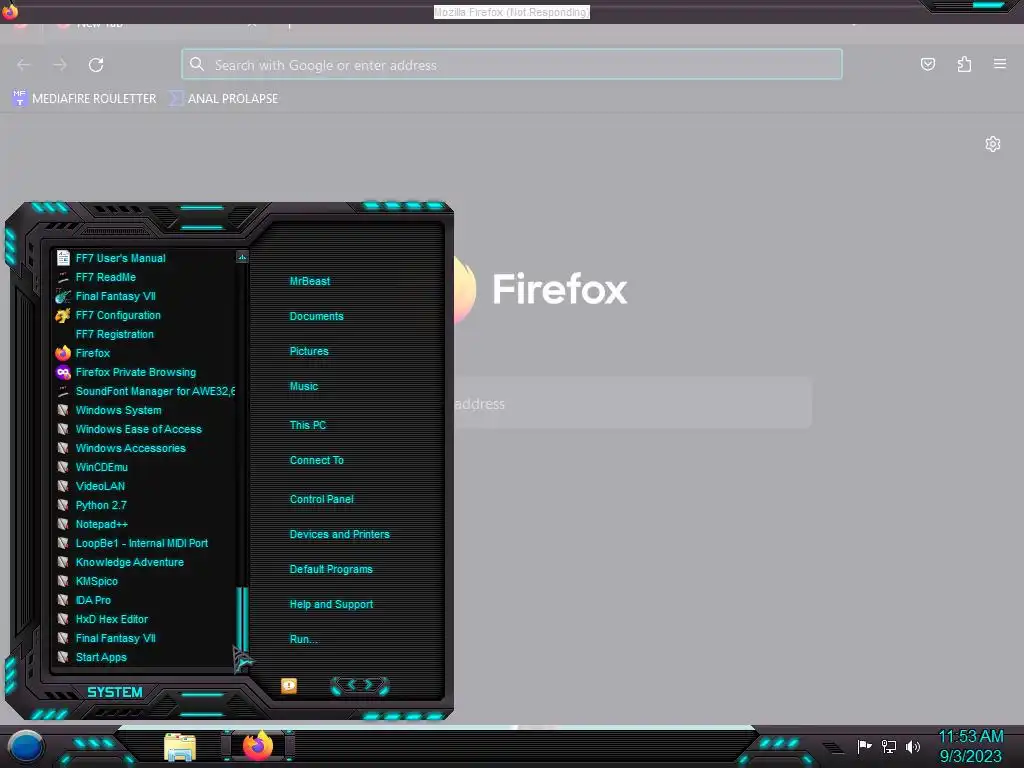1024x768 pixels.
Task: Open This PC from the start menu
Action: (308, 425)
